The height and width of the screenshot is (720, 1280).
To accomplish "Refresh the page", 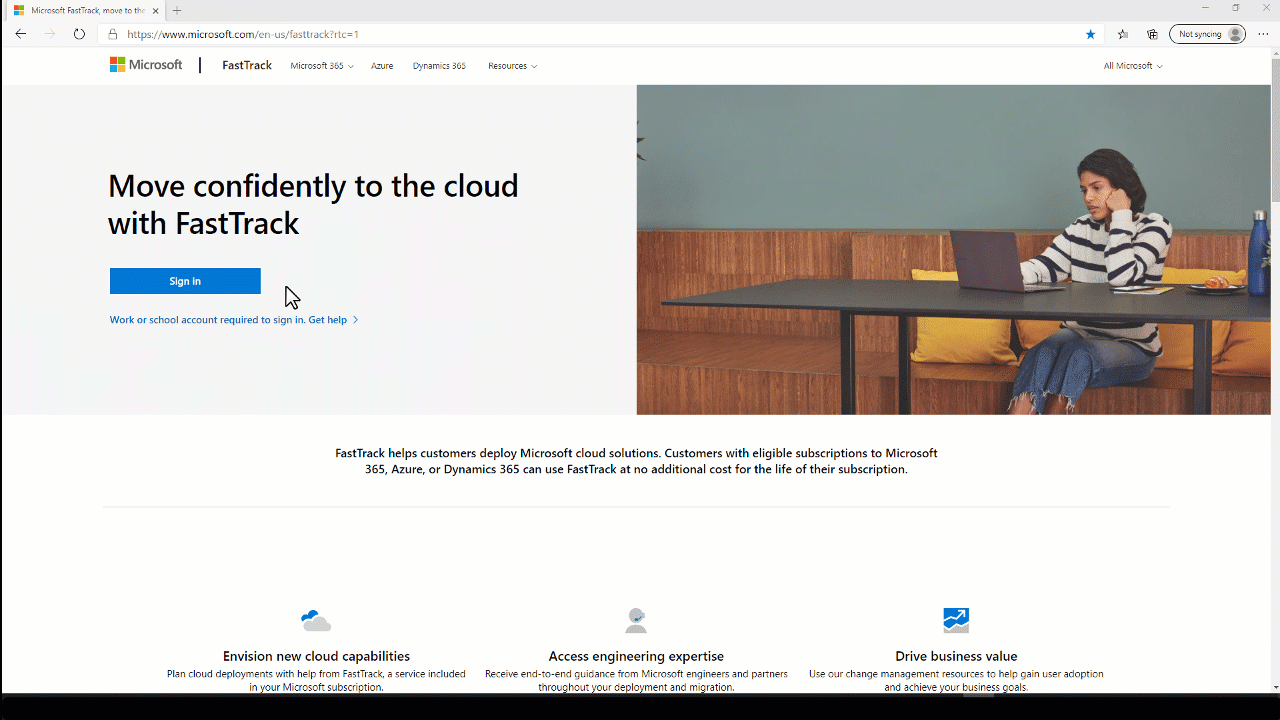I will [79, 33].
